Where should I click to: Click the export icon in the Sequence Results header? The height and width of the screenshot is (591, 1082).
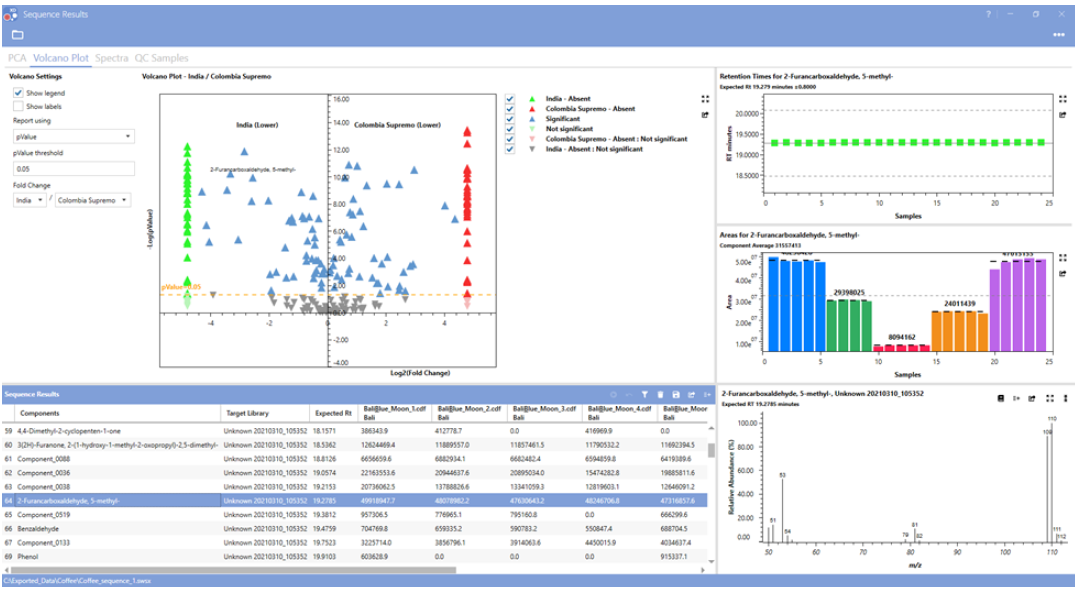691,395
